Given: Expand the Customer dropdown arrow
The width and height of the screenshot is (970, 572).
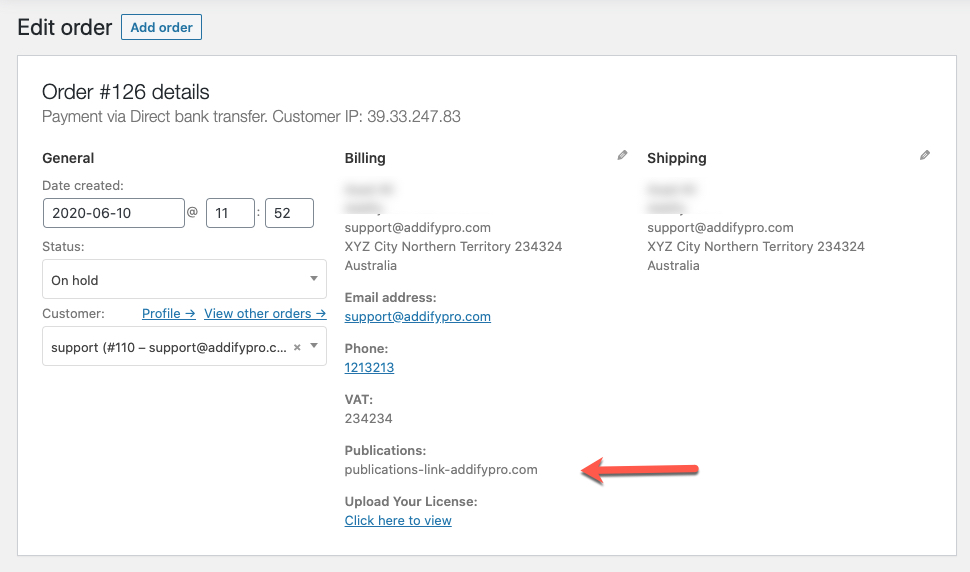Looking at the screenshot, I should click(x=314, y=346).
